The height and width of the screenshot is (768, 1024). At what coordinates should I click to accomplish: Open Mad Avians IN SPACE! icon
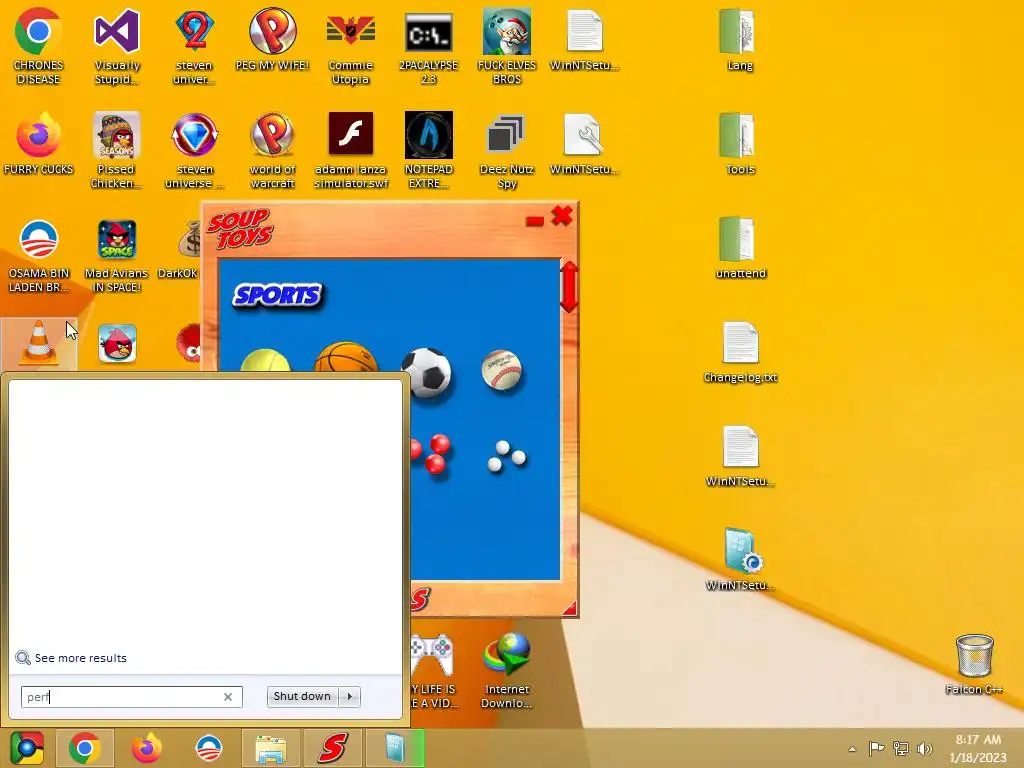click(x=116, y=255)
